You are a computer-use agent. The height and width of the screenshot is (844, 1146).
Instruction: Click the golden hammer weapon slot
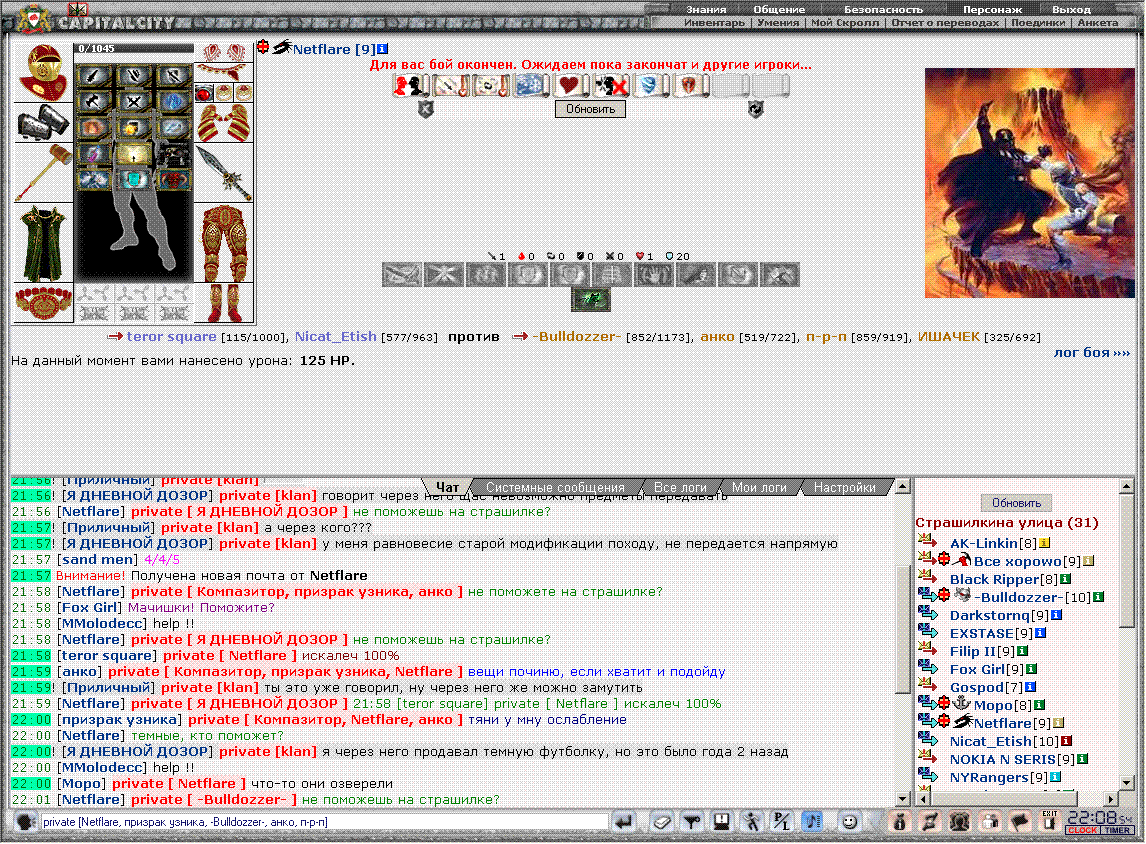click(x=43, y=172)
